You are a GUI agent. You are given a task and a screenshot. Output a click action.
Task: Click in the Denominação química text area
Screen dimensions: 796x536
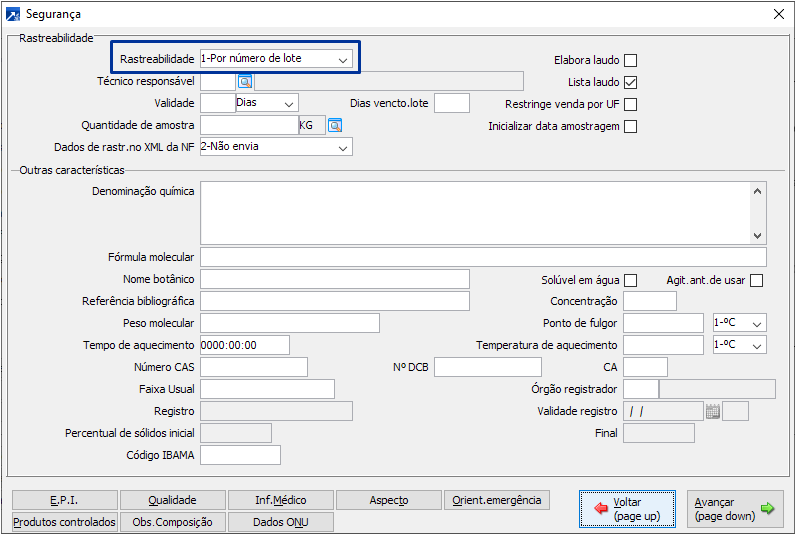(x=475, y=212)
